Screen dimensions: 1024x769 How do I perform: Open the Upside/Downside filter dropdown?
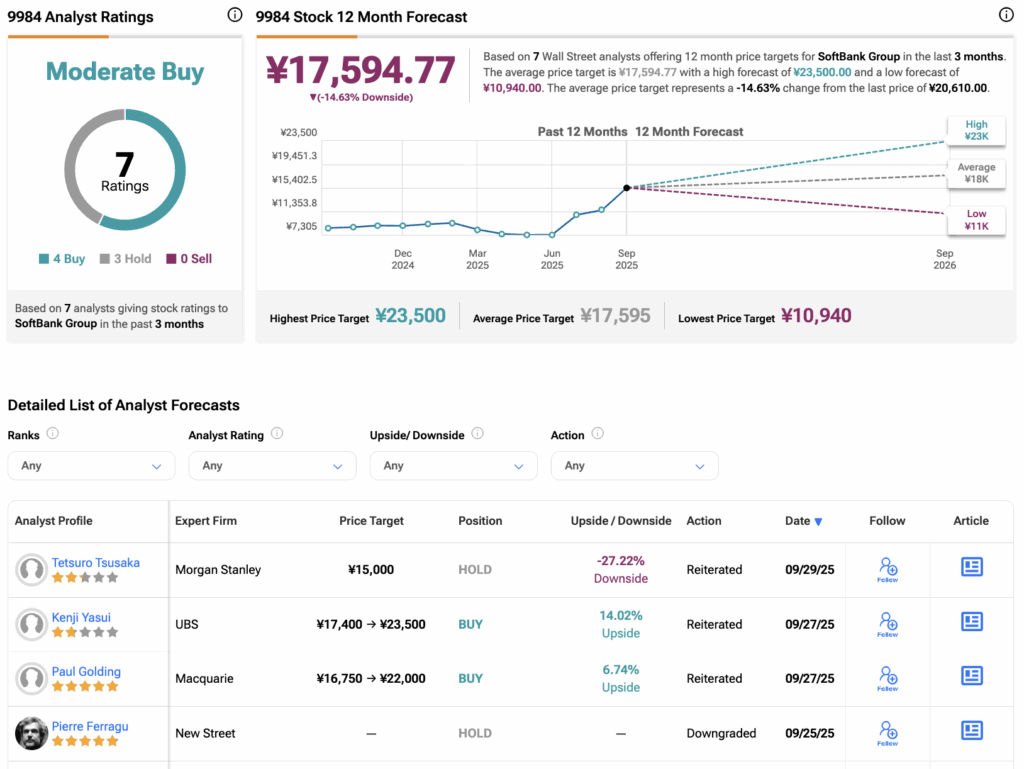453,466
